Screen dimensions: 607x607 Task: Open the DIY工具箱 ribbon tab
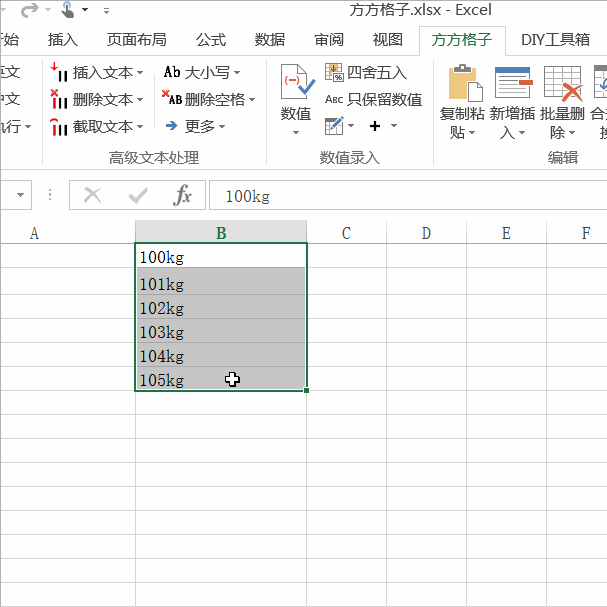(x=555, y=40)
